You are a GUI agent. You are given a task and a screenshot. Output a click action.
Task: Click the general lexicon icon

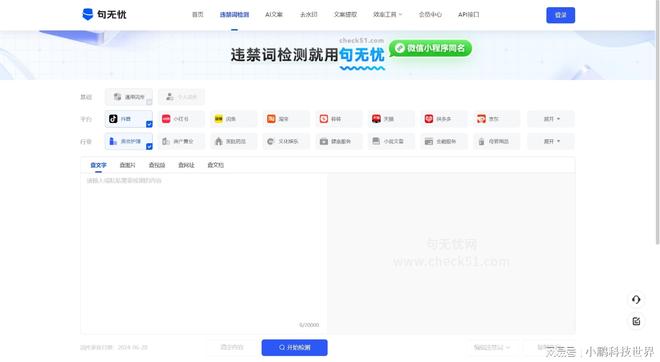click(x=117, y=97)
